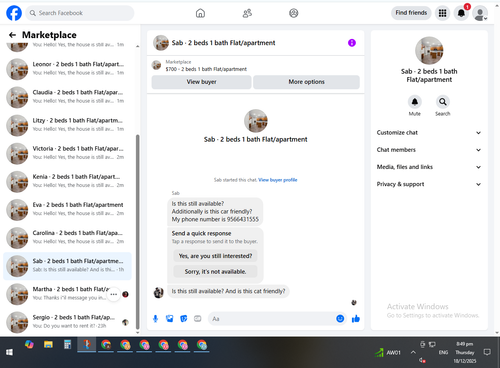
Task: Send a thumbs-up like
Action: coord(356,319)
